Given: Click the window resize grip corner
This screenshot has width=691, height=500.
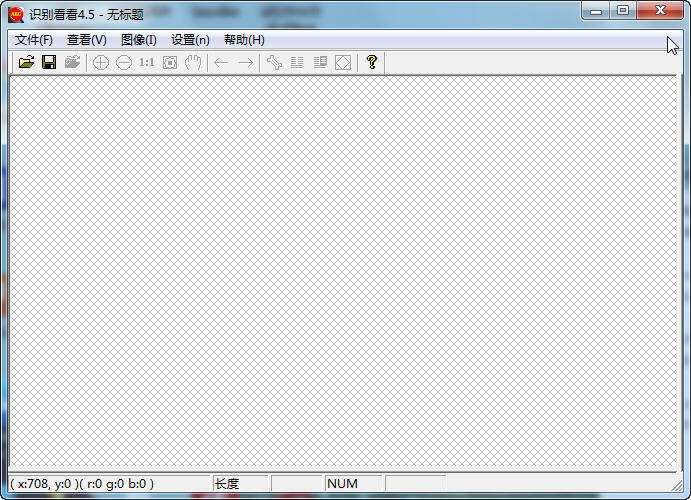Looking at the screenshot, I should point(676,485).
